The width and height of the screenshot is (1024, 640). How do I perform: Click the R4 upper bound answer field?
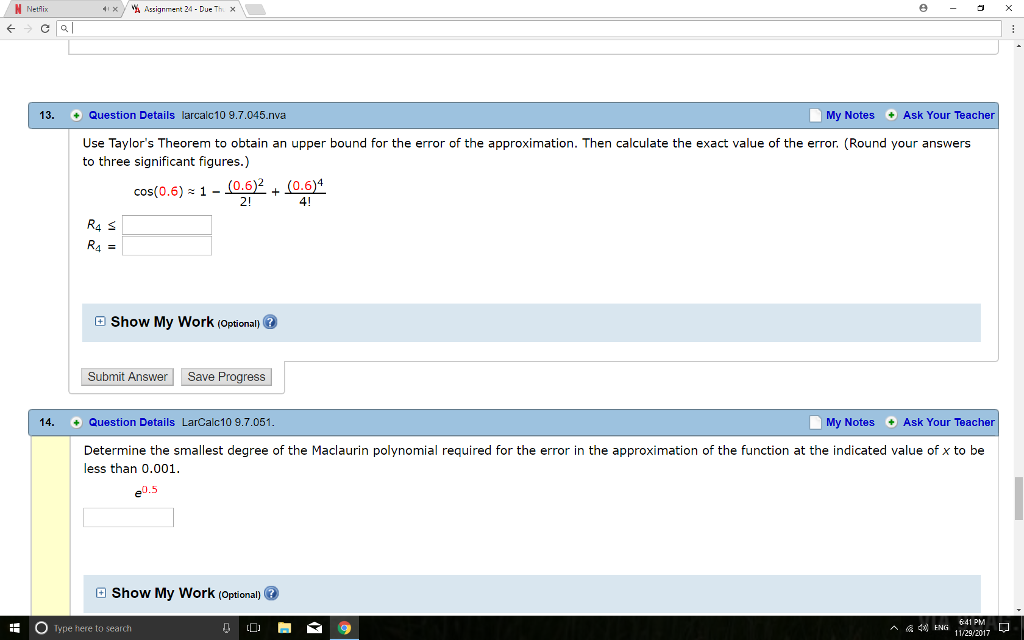click(x=166, y=225)
